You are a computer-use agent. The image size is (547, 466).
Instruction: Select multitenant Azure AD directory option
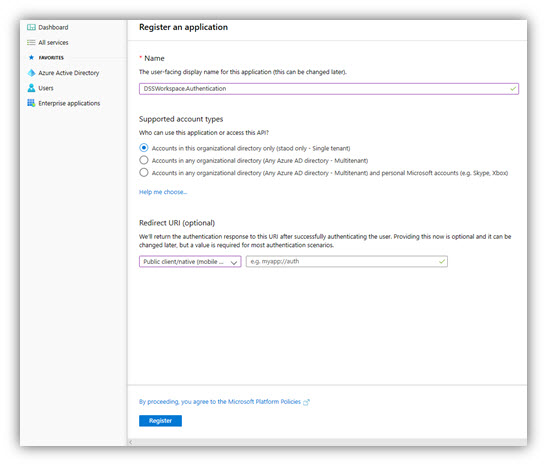[x=144, y=160]
